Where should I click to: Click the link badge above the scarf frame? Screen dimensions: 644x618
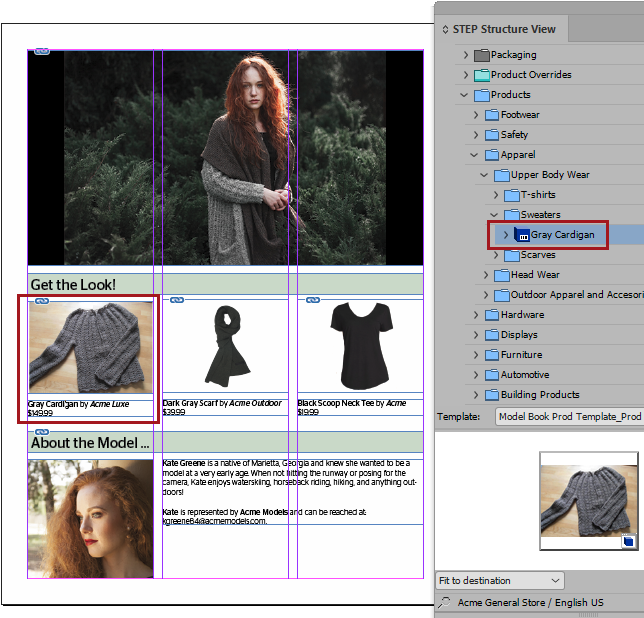click(x=177, y=300)
